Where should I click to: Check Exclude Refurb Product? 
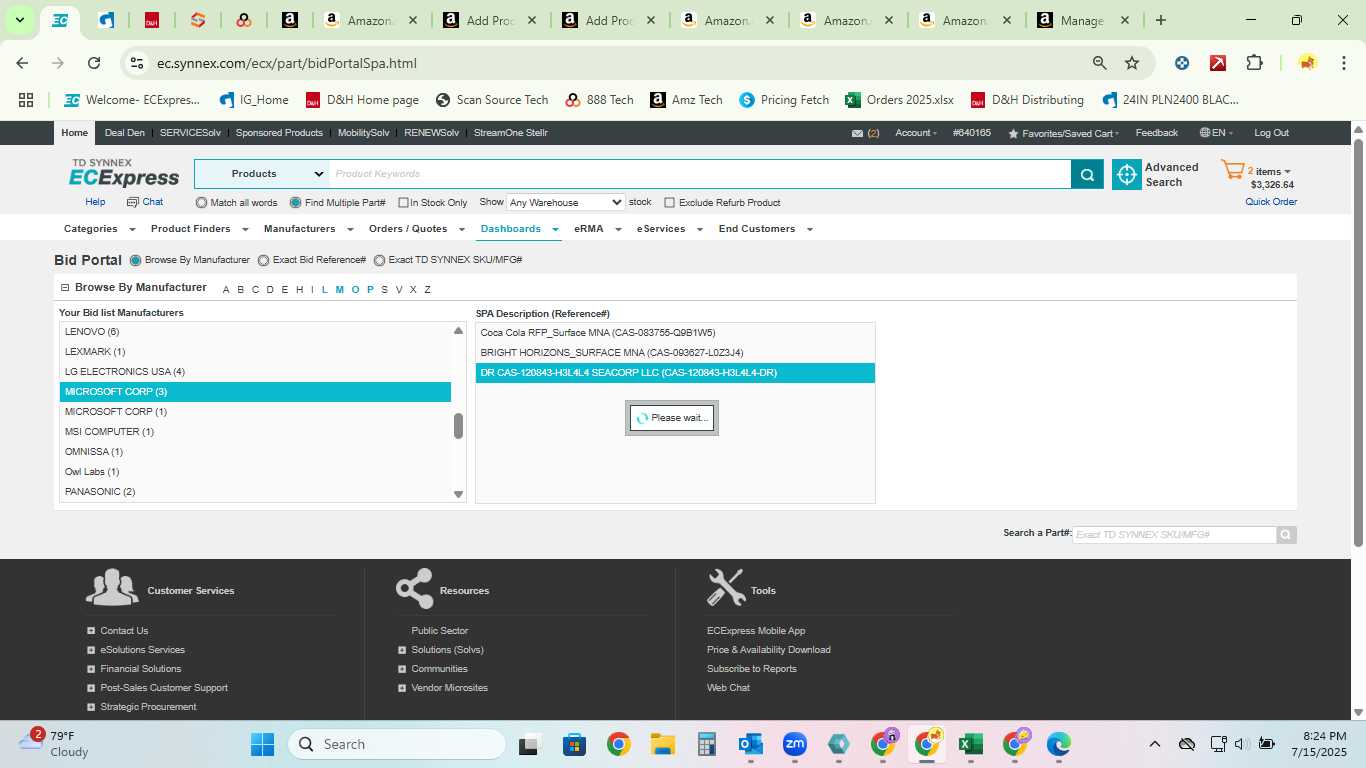pos(670,203)
